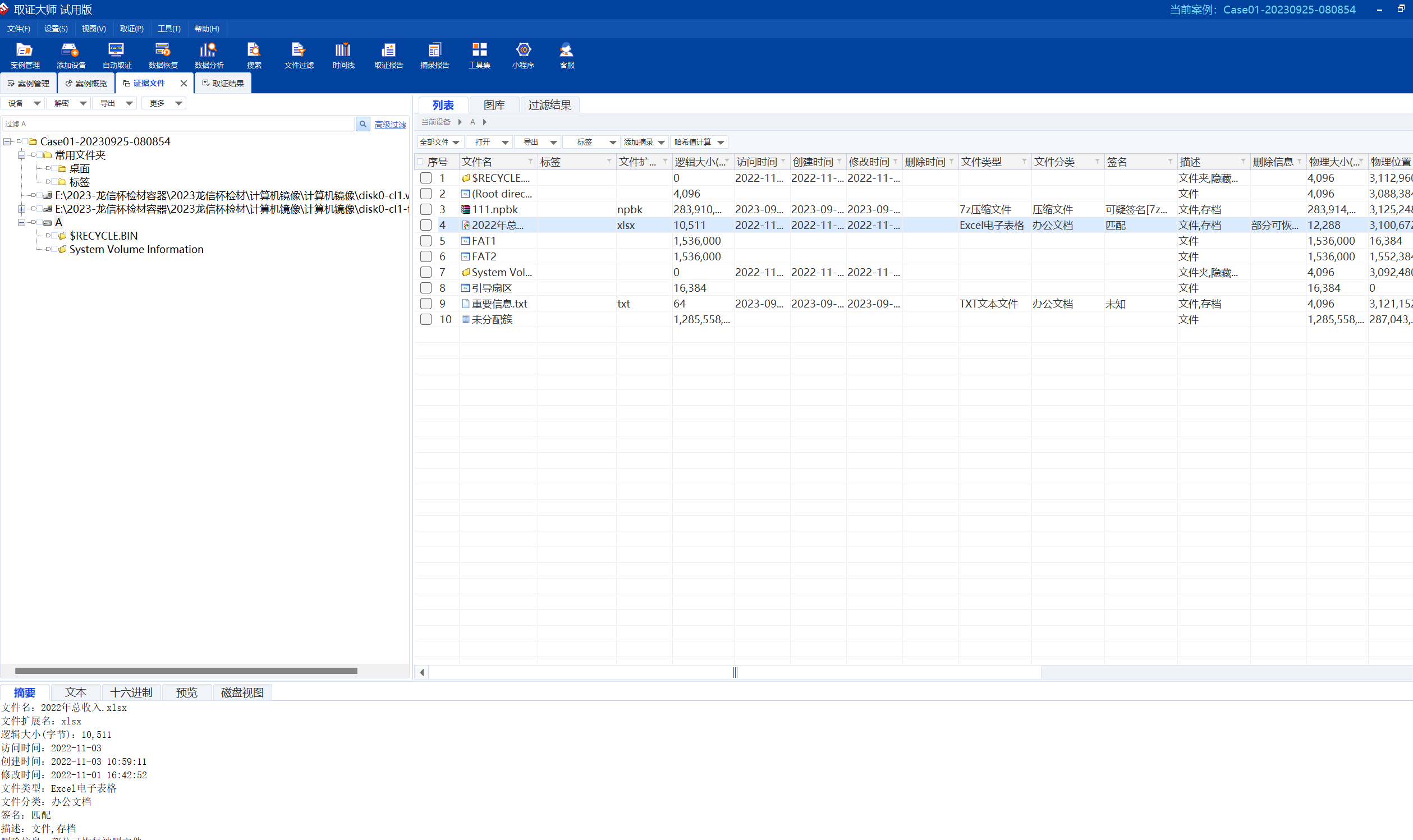Check the box for FAT1 row
Image resolution: width=1413 pixels, height=840 pixels.
point(426,241)
